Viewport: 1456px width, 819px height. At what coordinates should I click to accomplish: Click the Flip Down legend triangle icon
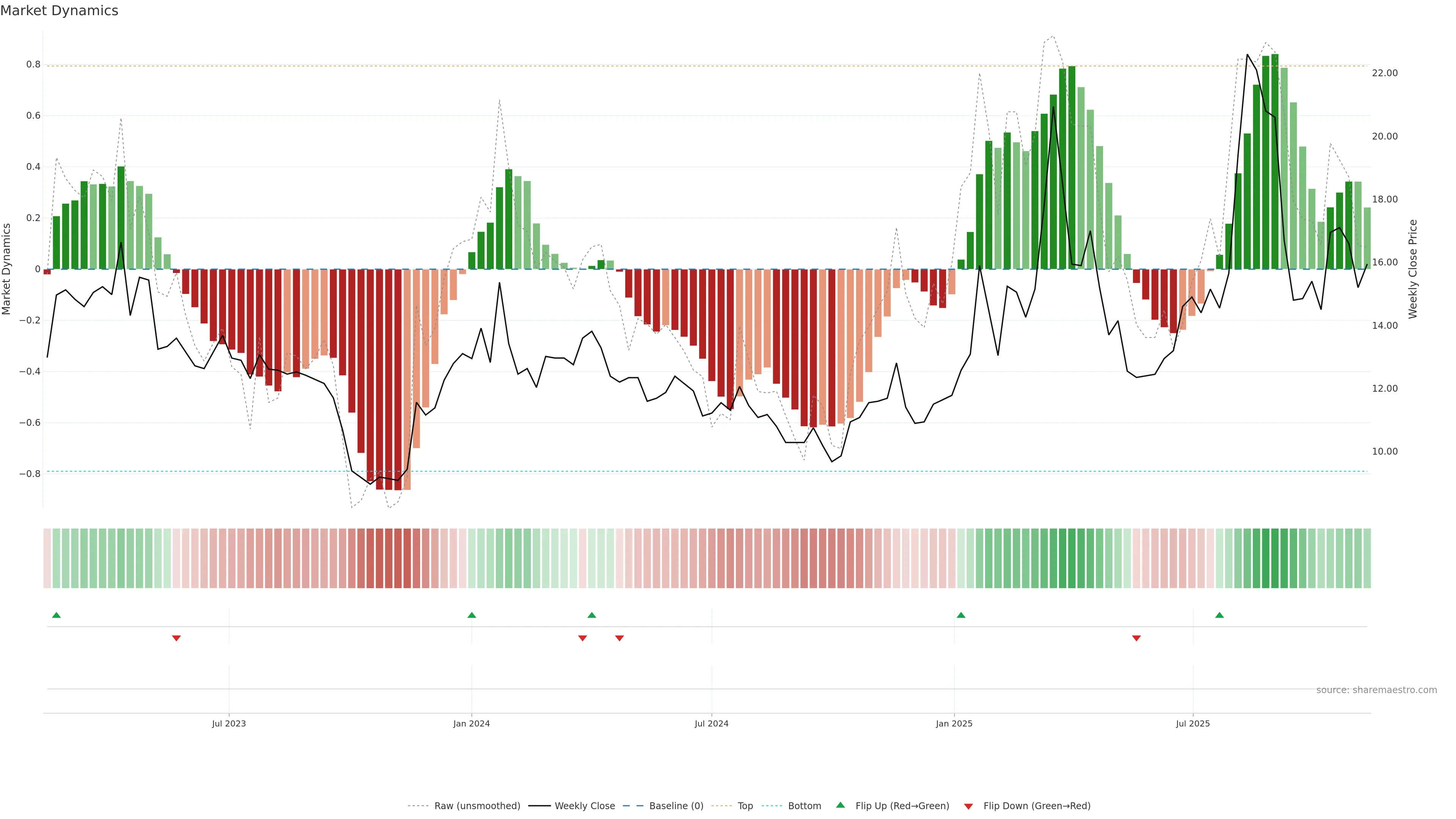pos(968,806)
